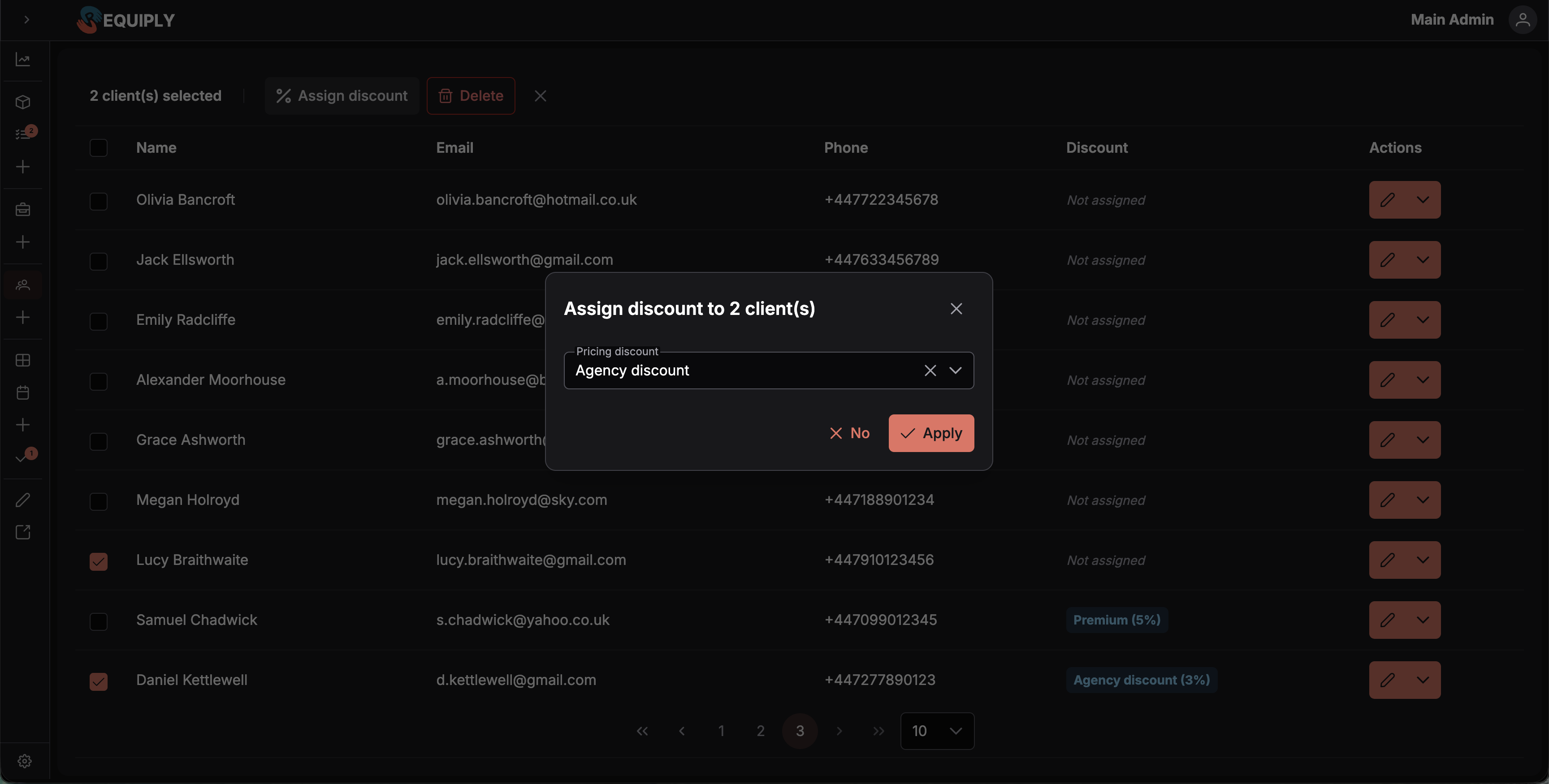This screenshot has height=784, width=1549.
Task: Open the equipment cube sidebar icon
Action: (23, 102)
